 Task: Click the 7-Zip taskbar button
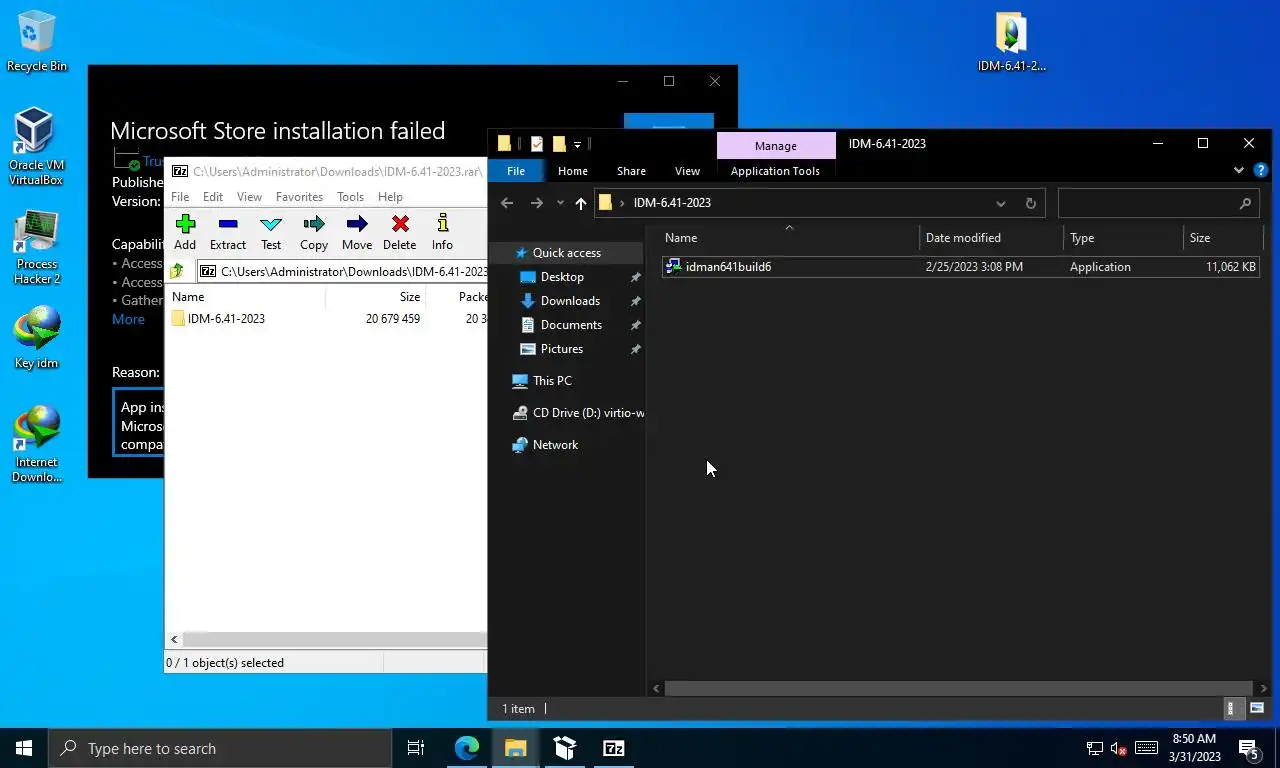tap(614, 748)
